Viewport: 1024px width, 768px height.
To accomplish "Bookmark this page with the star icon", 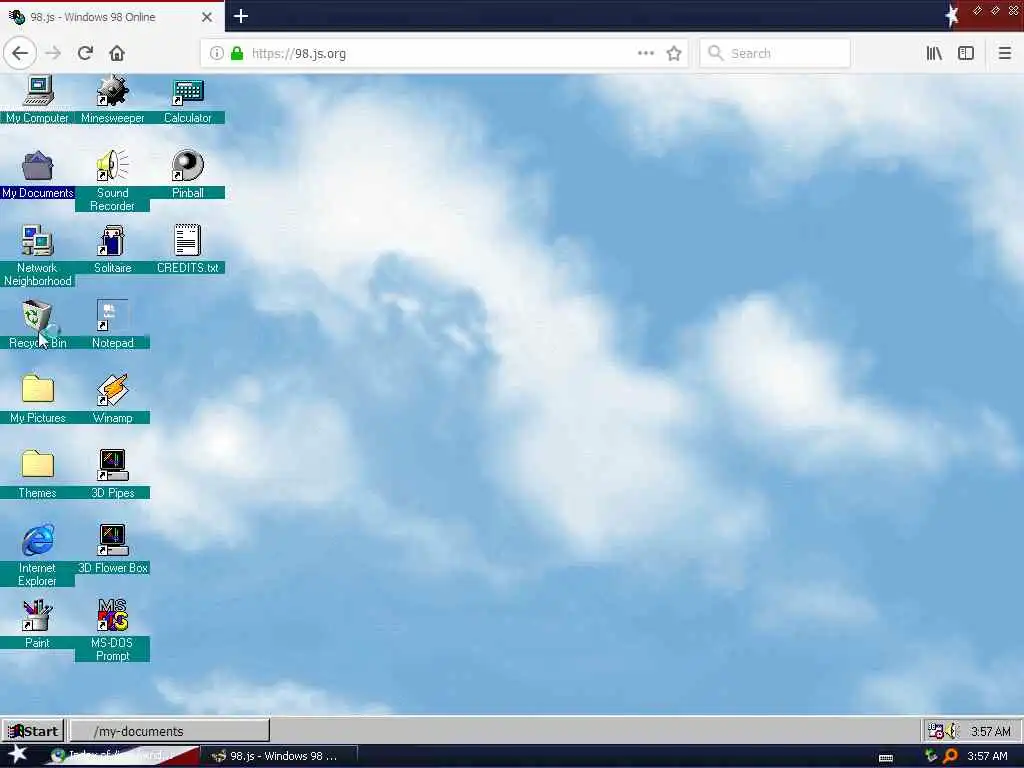I will pos(674,54).
